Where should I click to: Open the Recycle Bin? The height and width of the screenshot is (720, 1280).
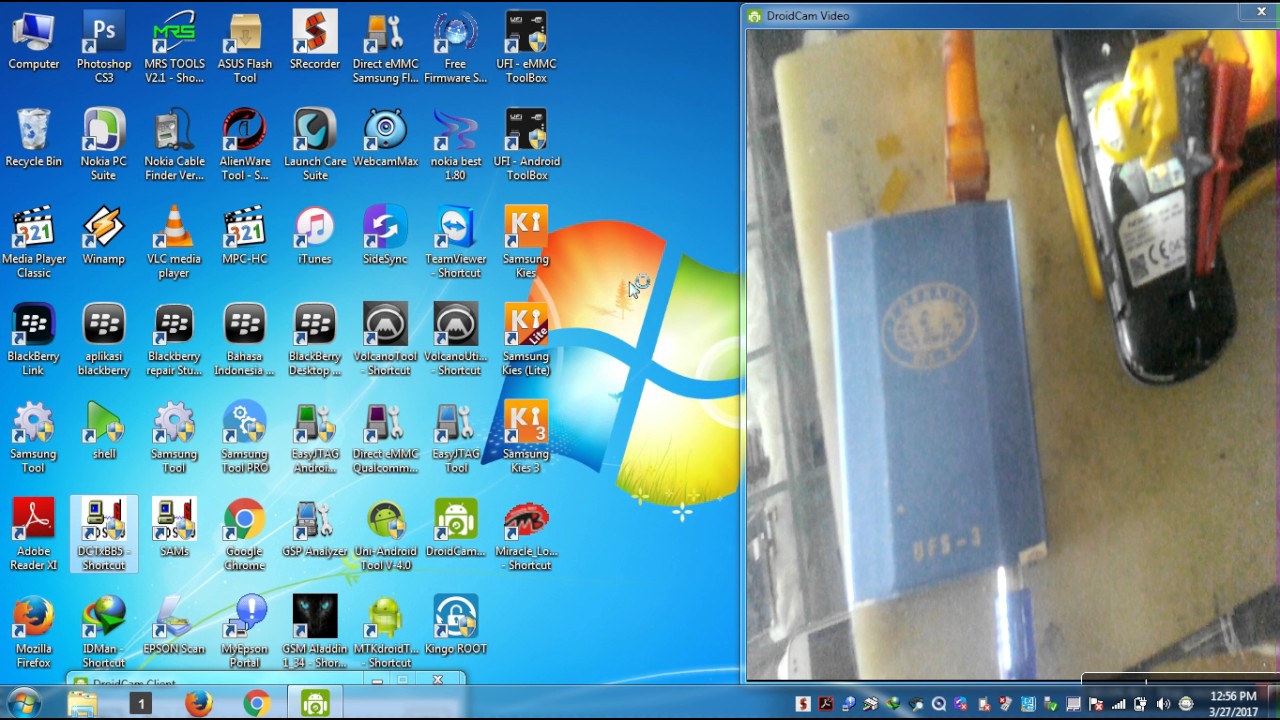(33, 140)
